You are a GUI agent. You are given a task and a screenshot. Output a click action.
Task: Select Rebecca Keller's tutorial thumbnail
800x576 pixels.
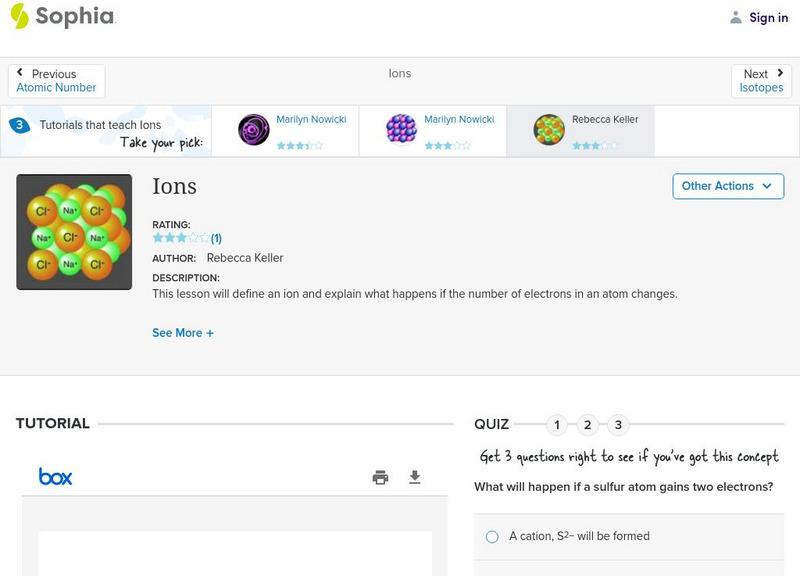(x=549, y=130)
